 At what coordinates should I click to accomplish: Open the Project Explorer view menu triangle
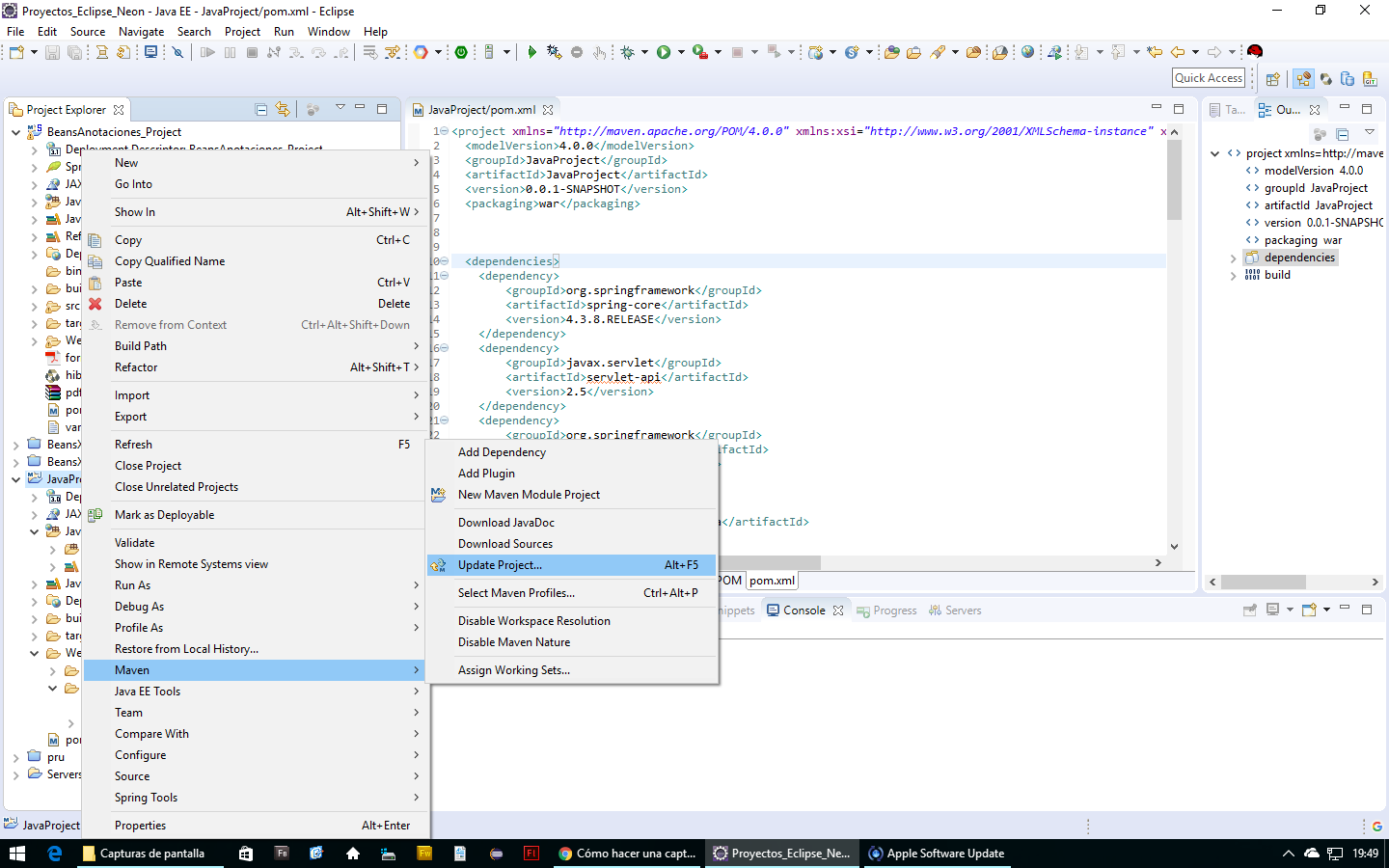[340, 107]
